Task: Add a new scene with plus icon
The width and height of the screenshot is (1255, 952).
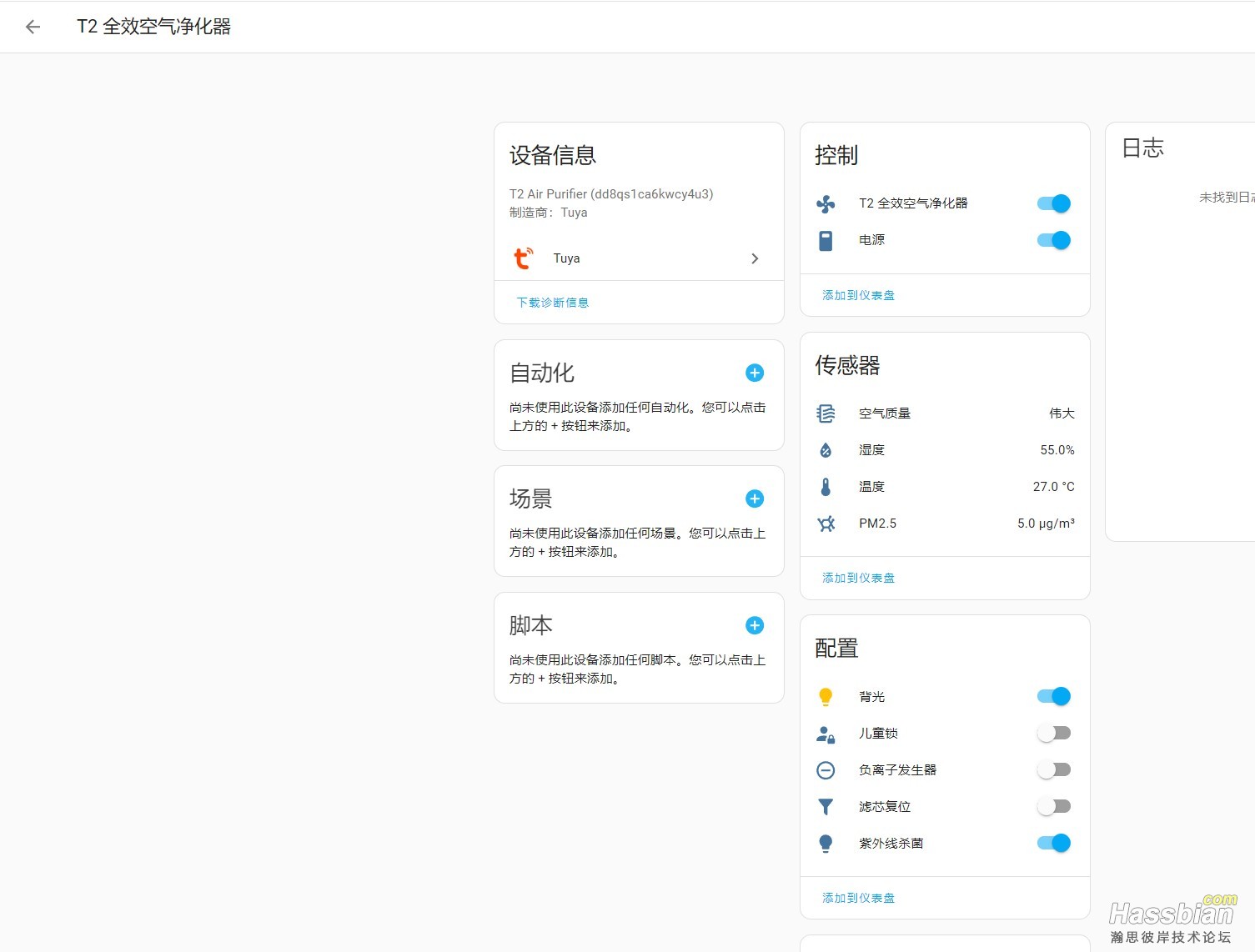Action: [x=755, y=499]
